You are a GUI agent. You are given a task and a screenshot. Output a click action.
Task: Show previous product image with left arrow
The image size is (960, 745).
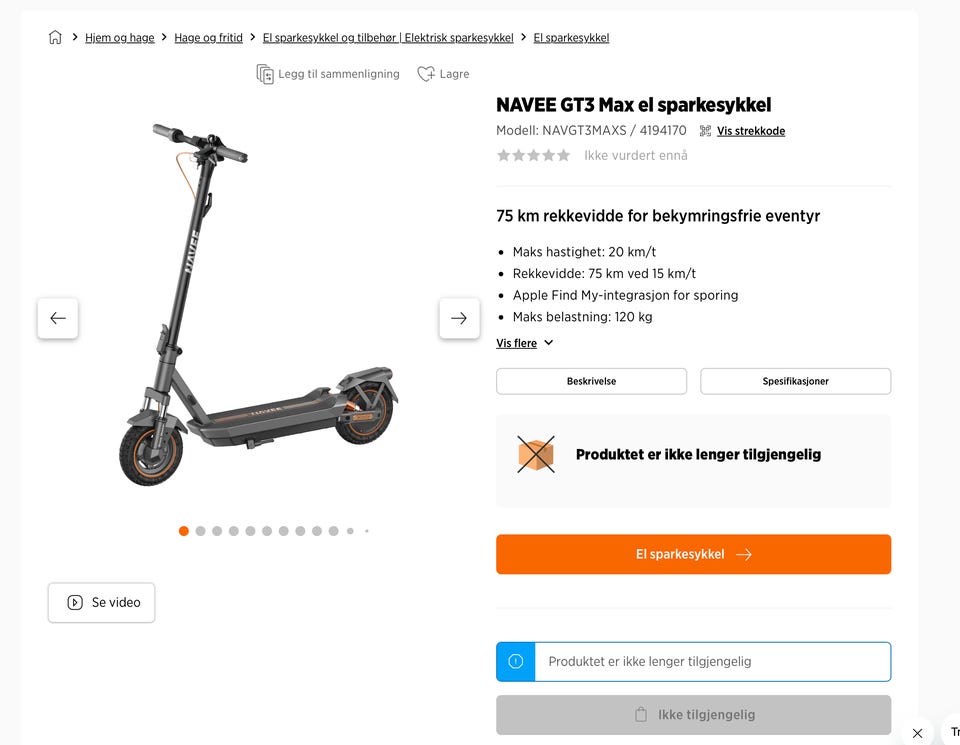(58, 318)
